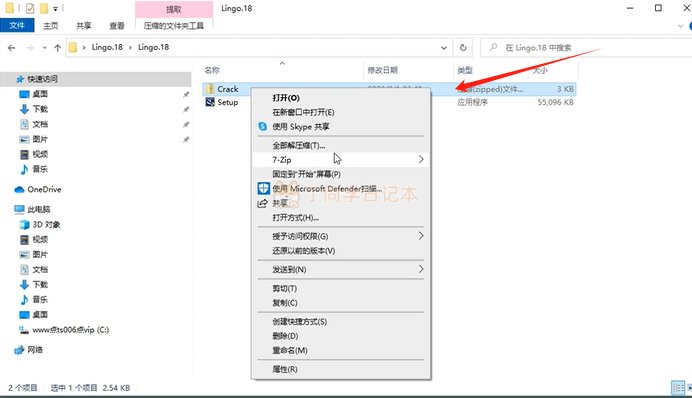Sort by the 名称 column header

(212, 70)
